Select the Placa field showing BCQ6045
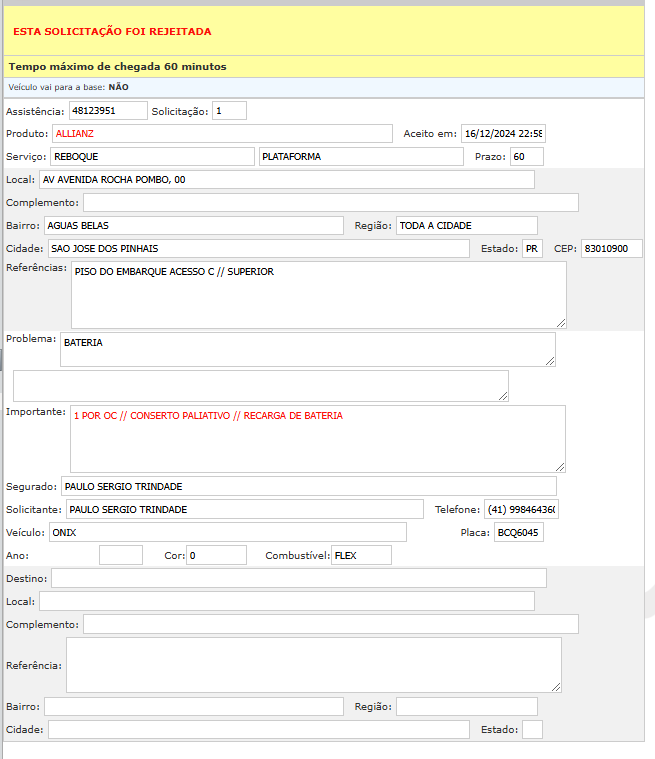The height and width of the screenshot is (759, 655). pos(519,532)
